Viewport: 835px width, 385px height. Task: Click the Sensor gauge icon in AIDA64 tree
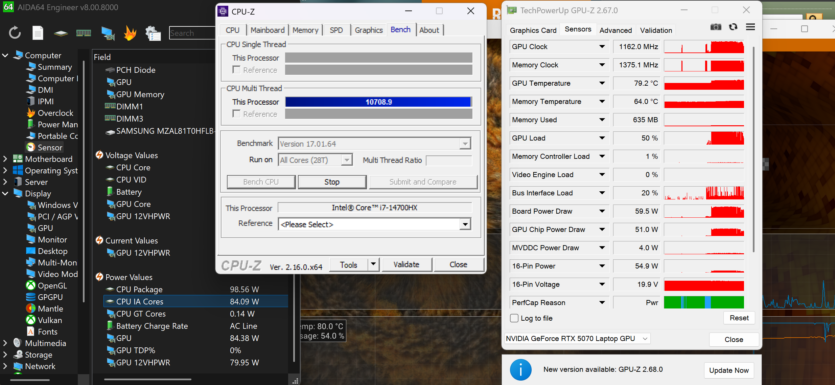[x=31, y=148]
